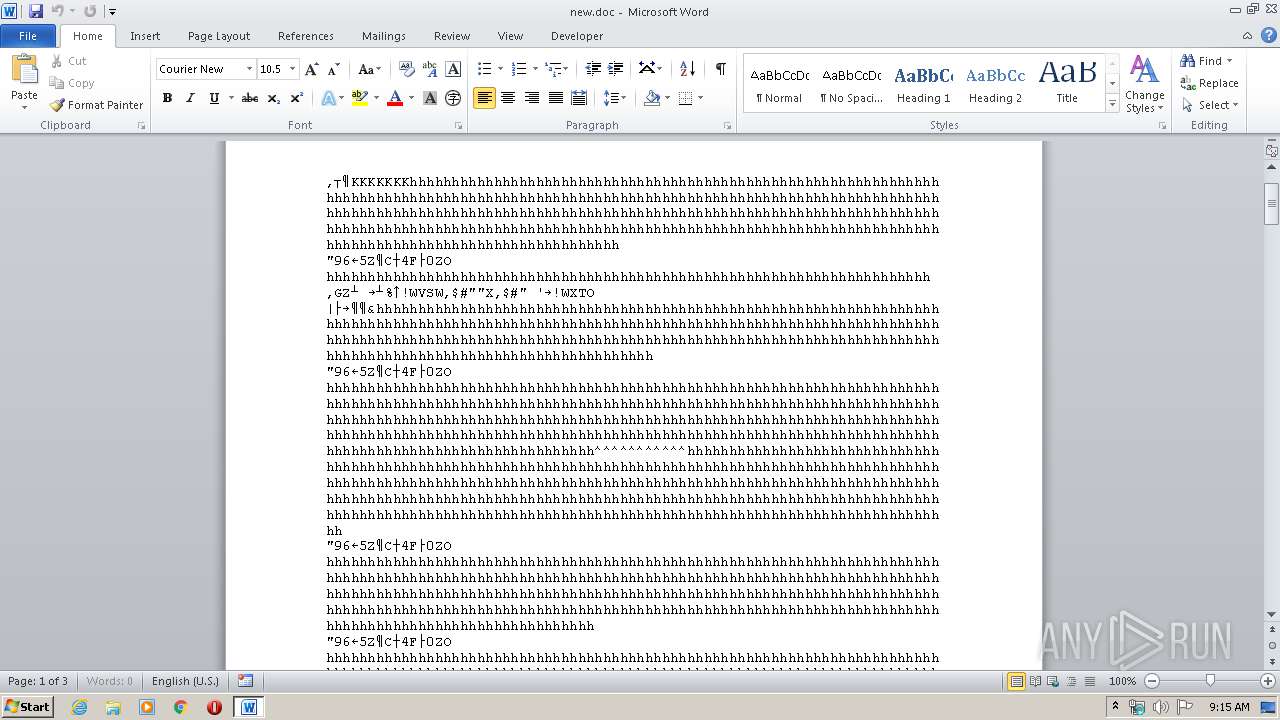Click the Cut button

(x=69, y=61)
